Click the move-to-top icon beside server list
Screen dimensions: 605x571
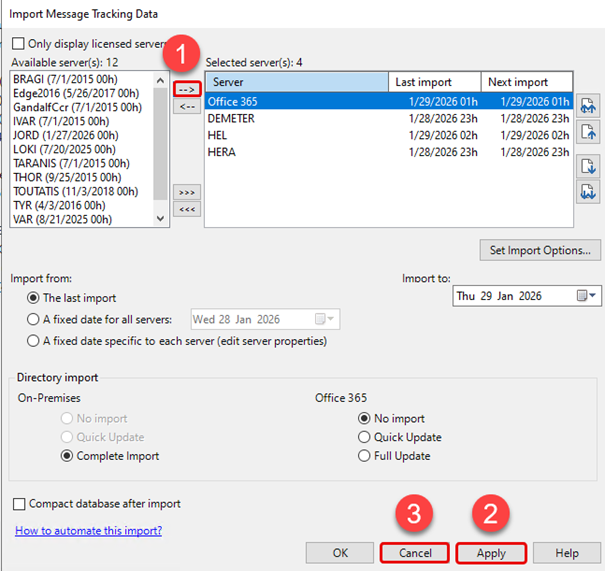click(x=588, y=105)
